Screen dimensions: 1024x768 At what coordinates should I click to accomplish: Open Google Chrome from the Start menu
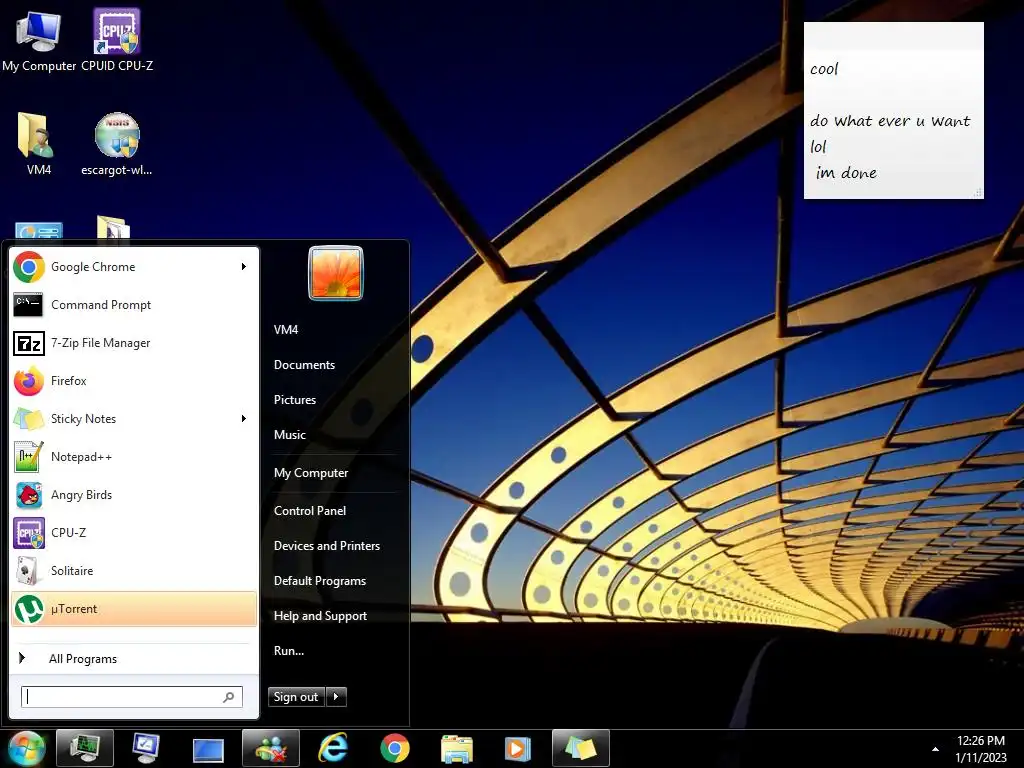[x=134, y=266]
